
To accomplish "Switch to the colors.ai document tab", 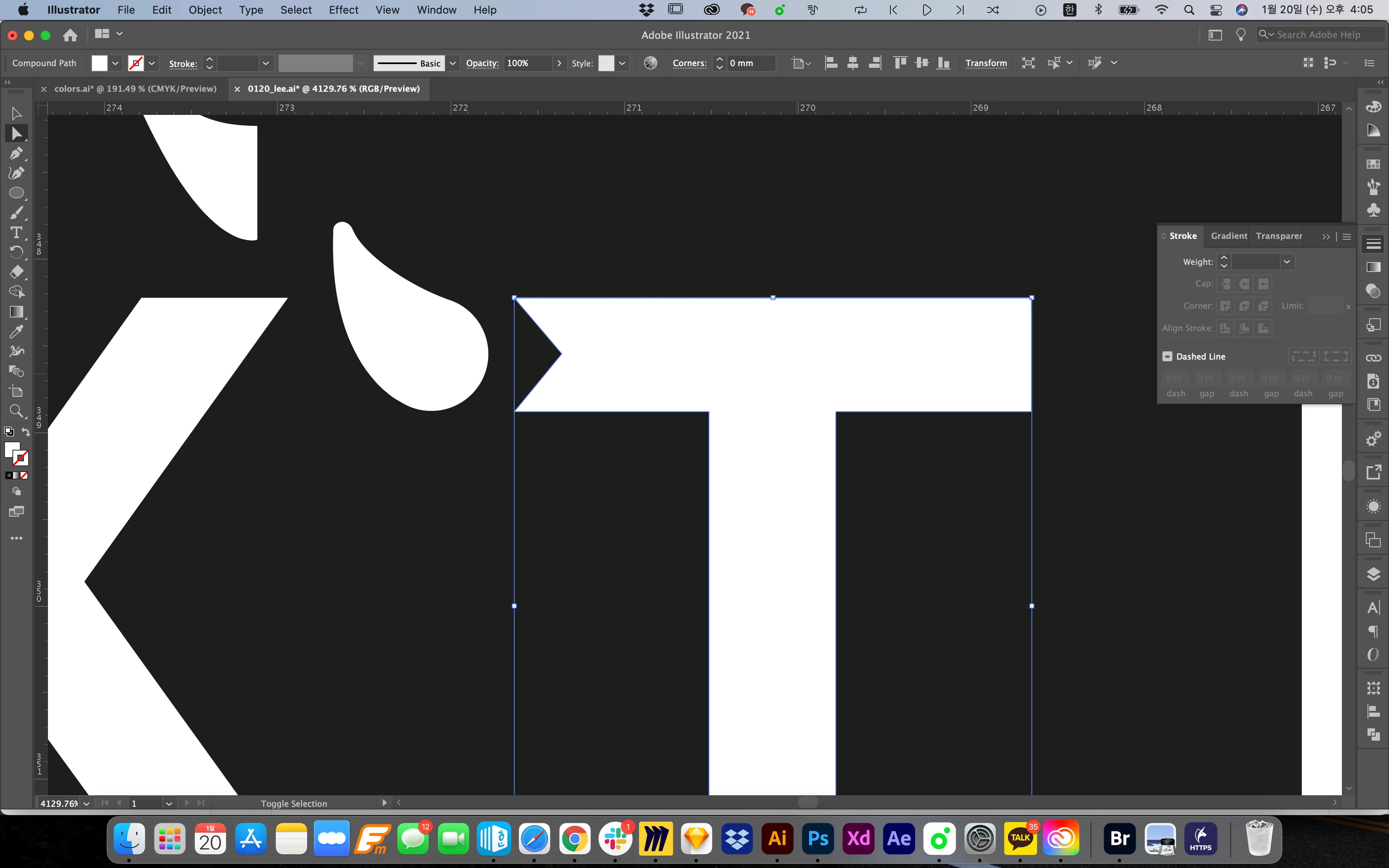I will tap(135, 89).
